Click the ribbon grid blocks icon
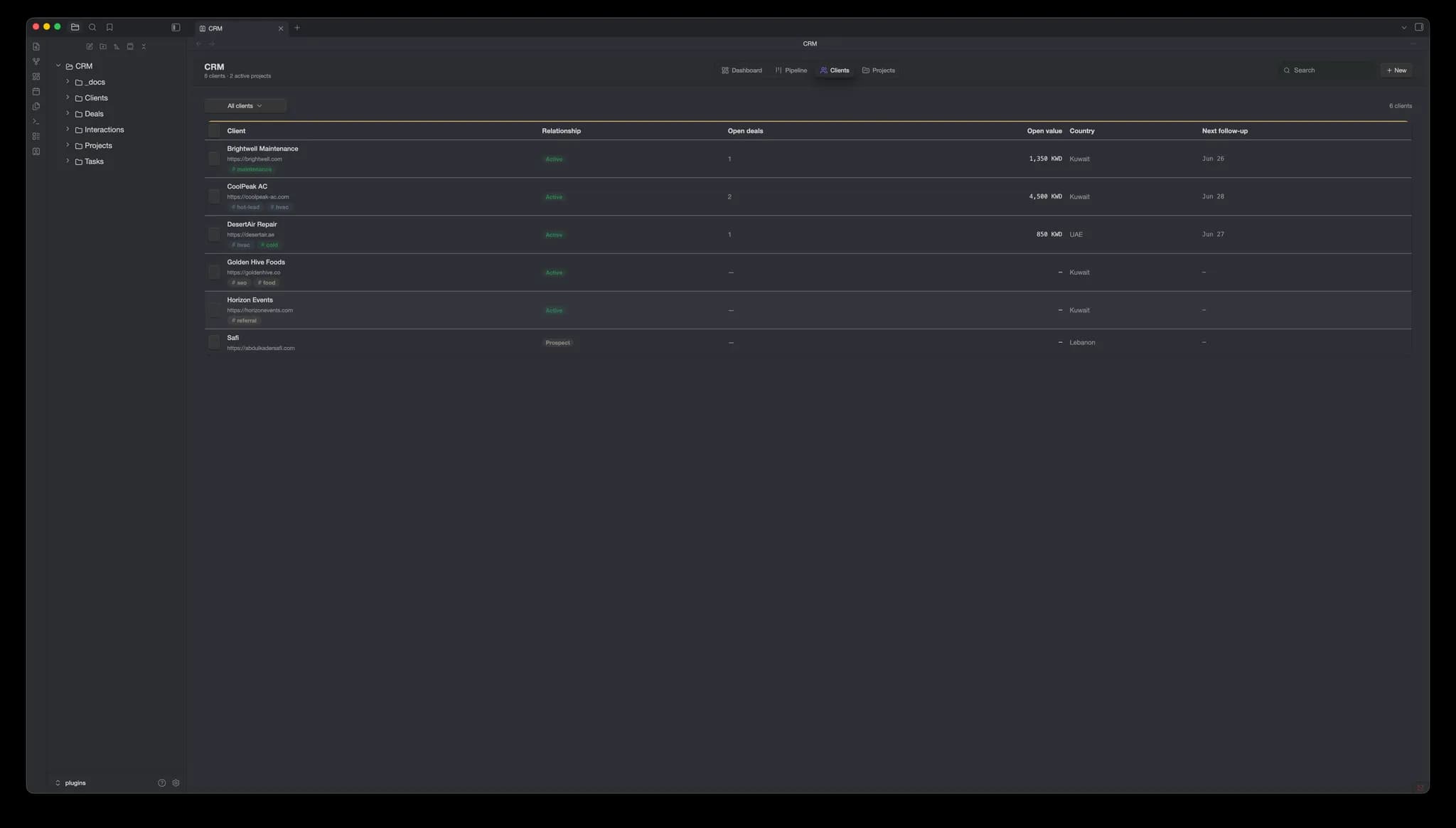 (36, 76)
